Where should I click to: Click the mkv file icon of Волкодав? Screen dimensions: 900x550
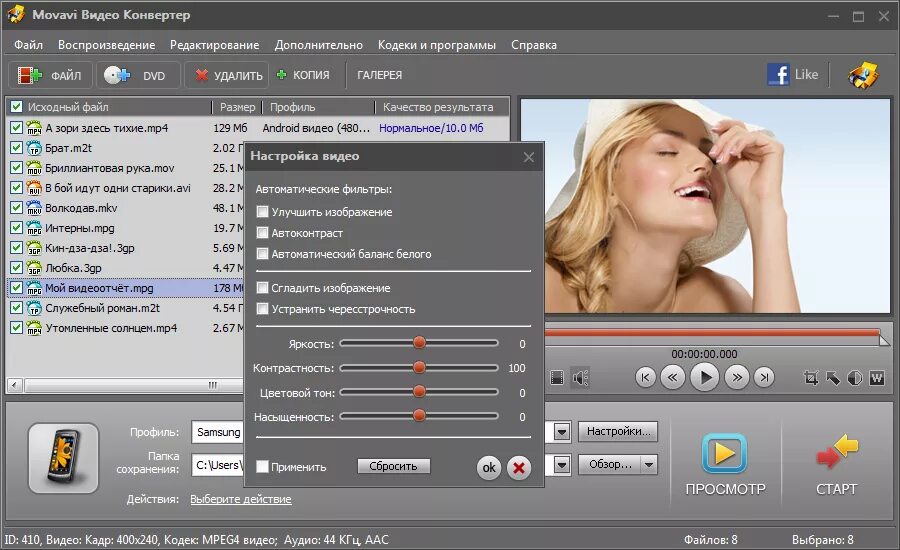[34, 208]
